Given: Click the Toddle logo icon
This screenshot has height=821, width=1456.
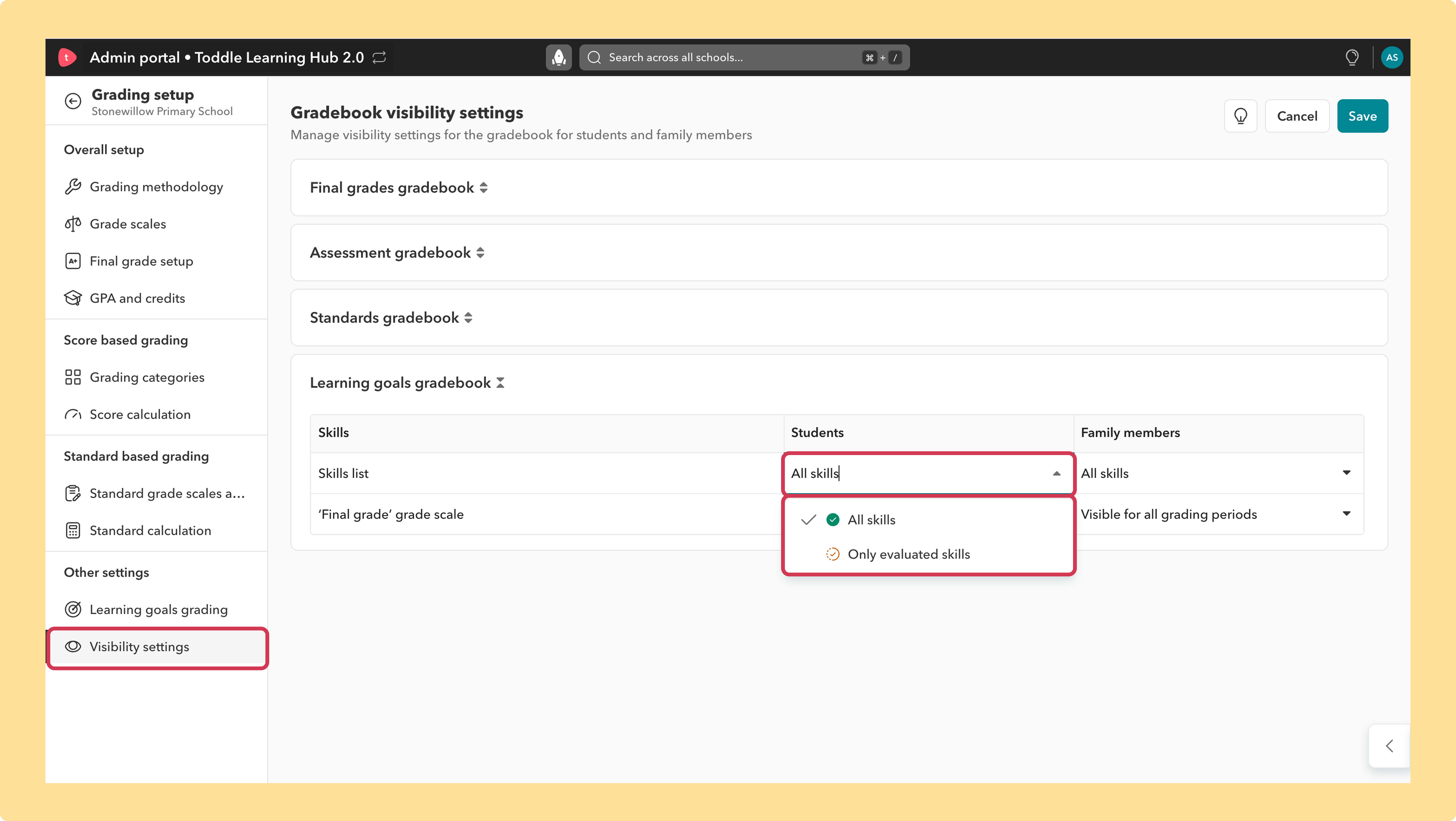Looking at the screenshot, I should [x=67, y=57].
